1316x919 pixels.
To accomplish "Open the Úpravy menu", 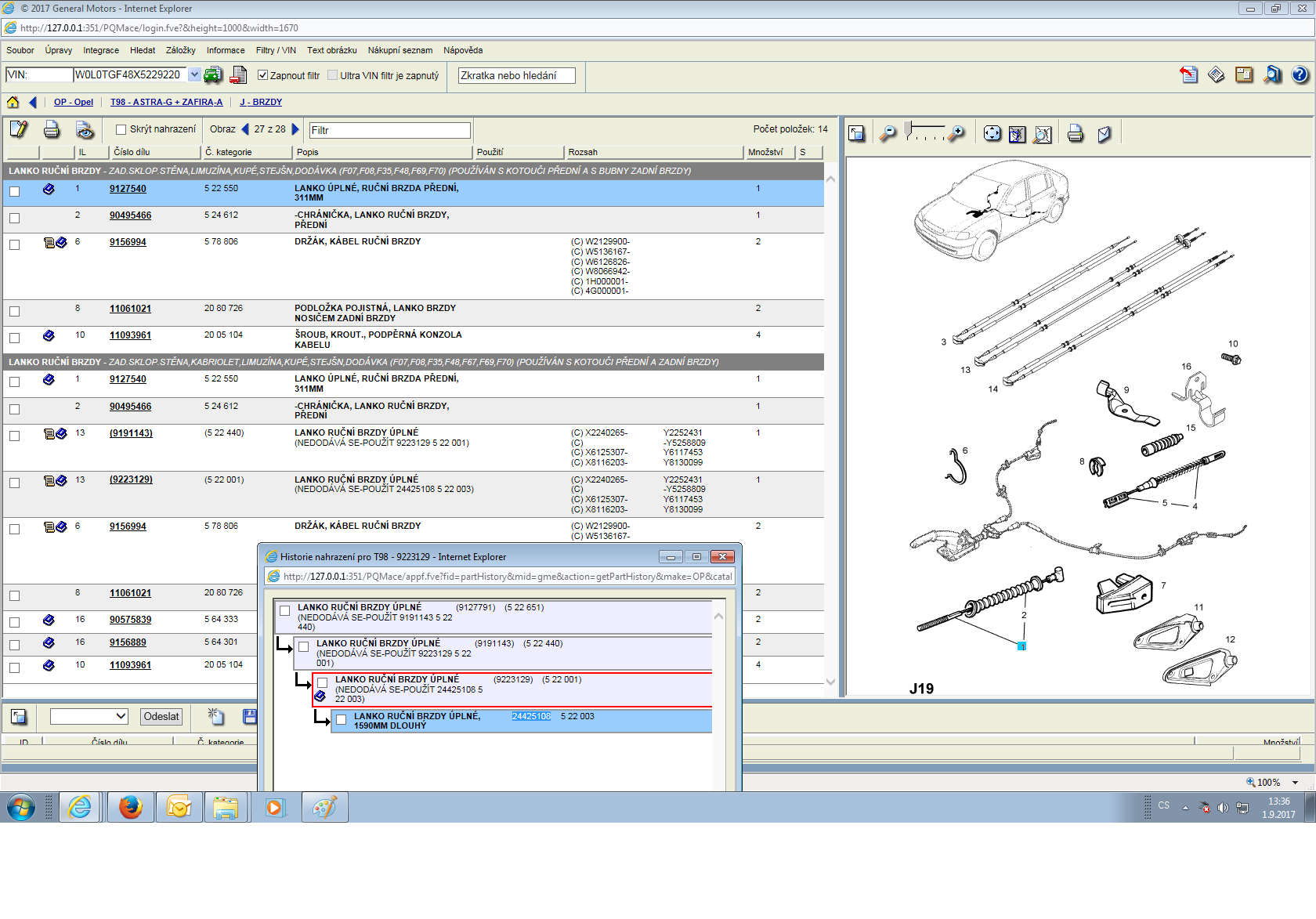I will (x=59, y=50).
